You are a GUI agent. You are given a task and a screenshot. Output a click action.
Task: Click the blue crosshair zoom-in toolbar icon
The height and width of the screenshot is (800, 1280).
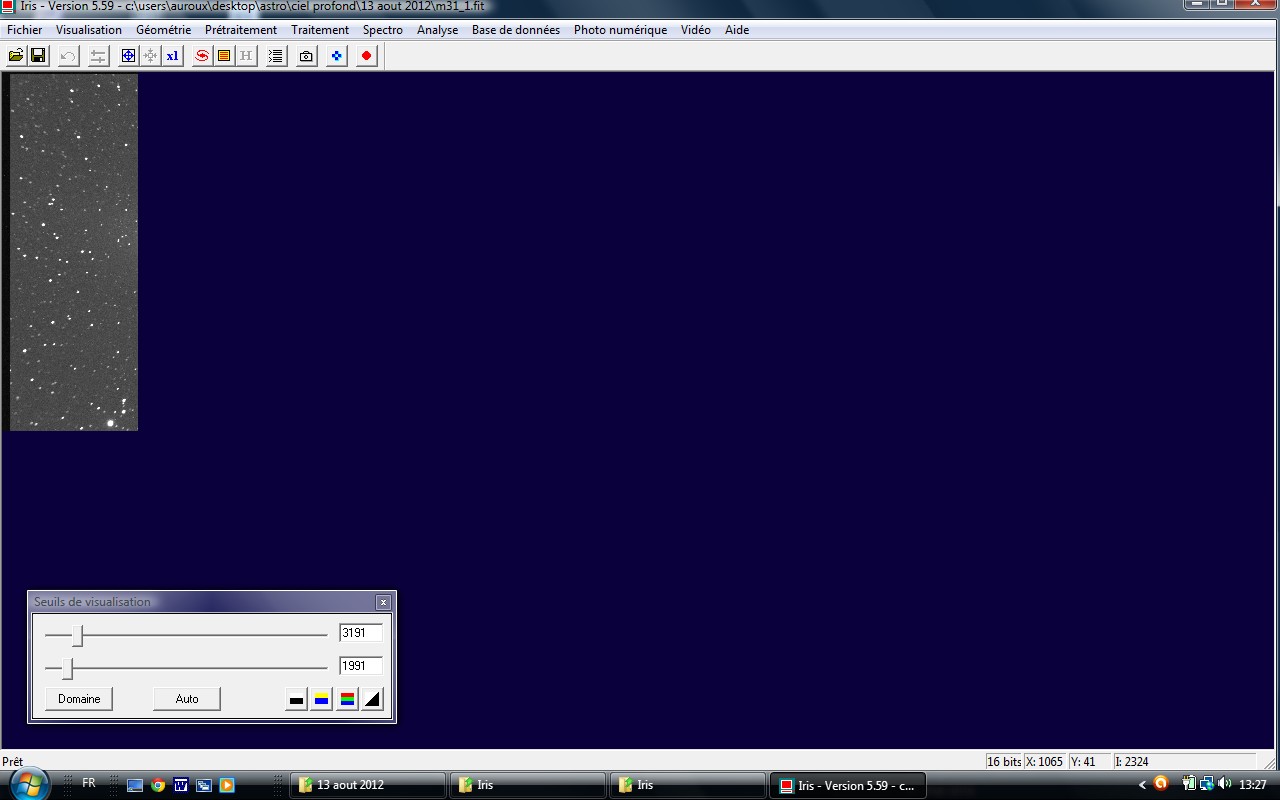128,56
